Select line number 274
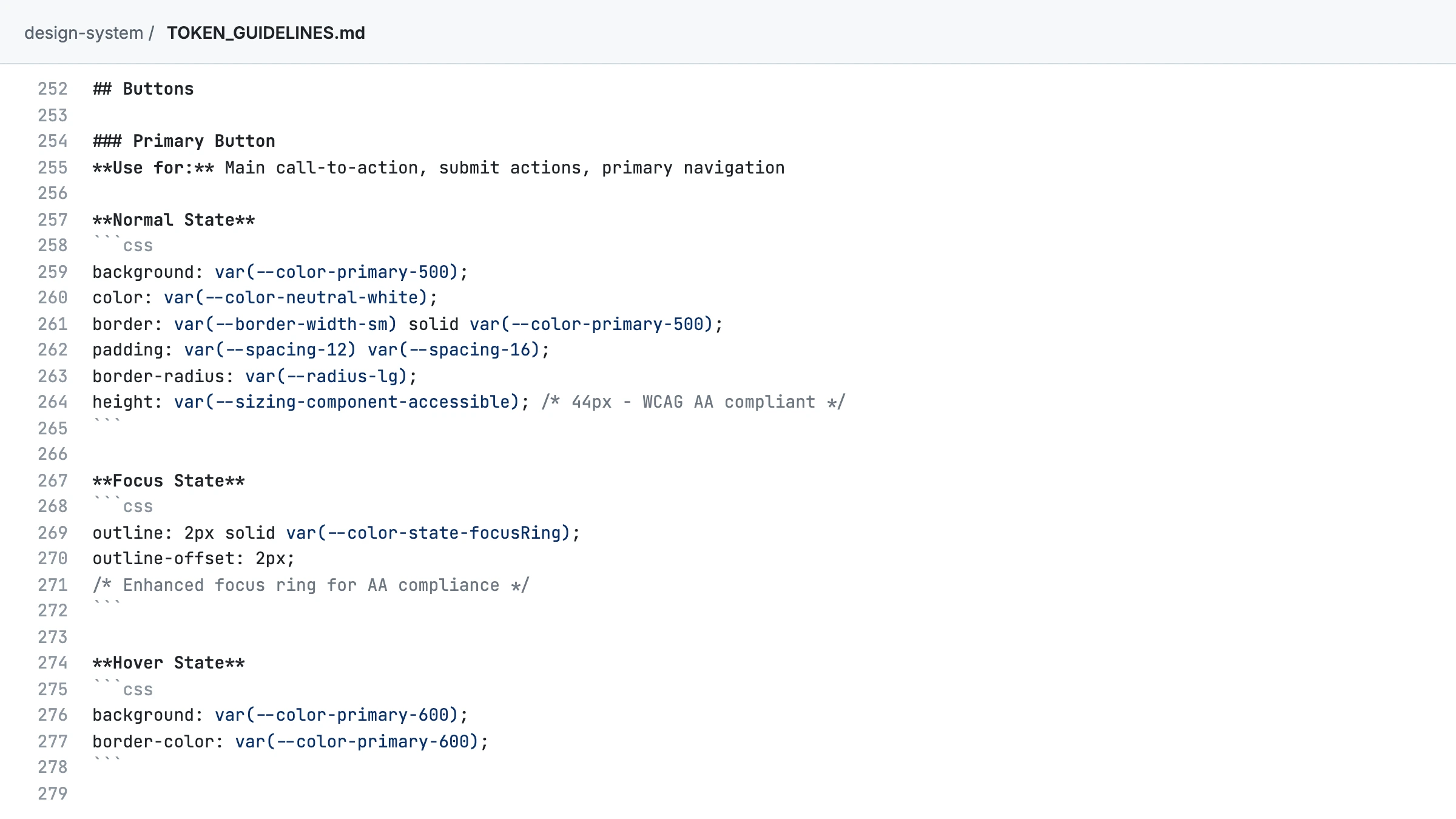This screenshot has height=819, width=1456. click(x=53, y=663)
